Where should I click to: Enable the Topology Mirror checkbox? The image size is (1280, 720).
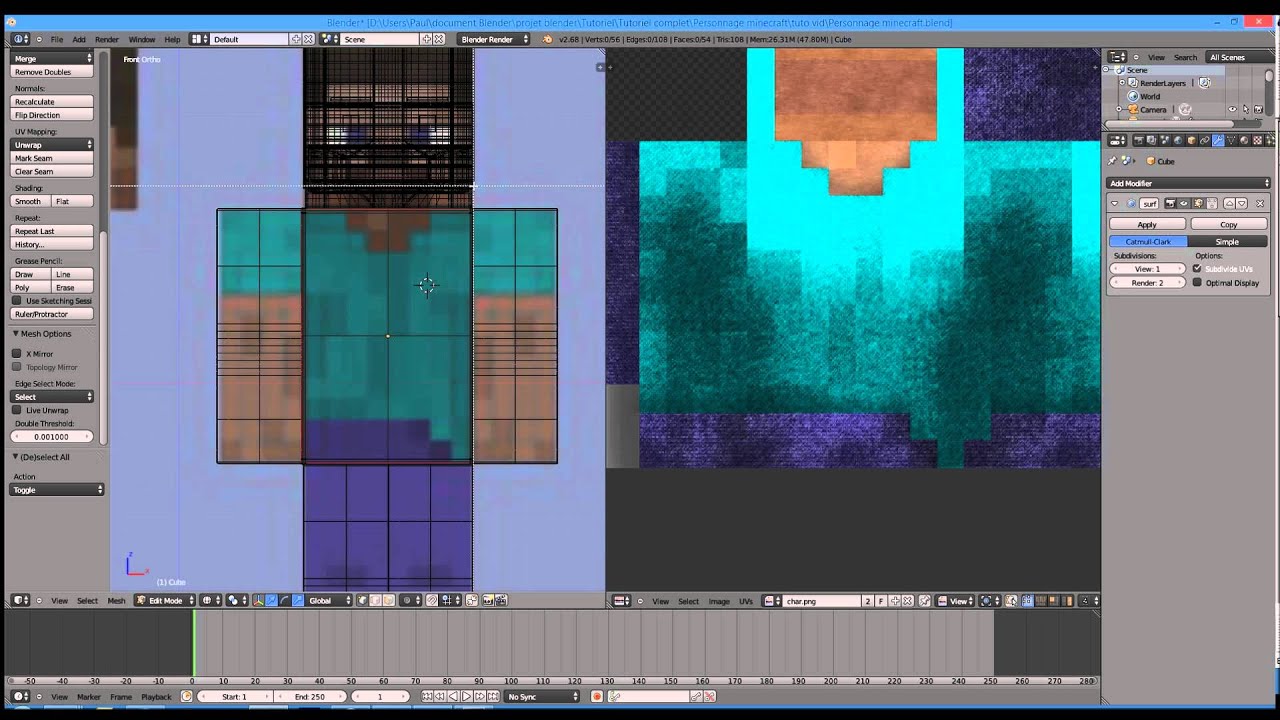tap(17, 367)
